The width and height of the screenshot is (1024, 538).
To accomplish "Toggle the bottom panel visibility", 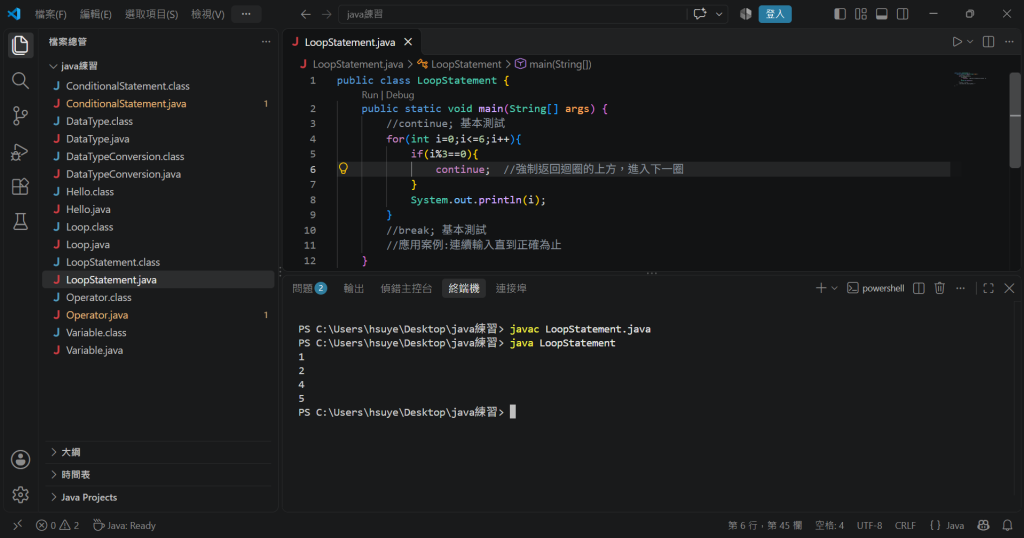I will click(x=882, y=14).
